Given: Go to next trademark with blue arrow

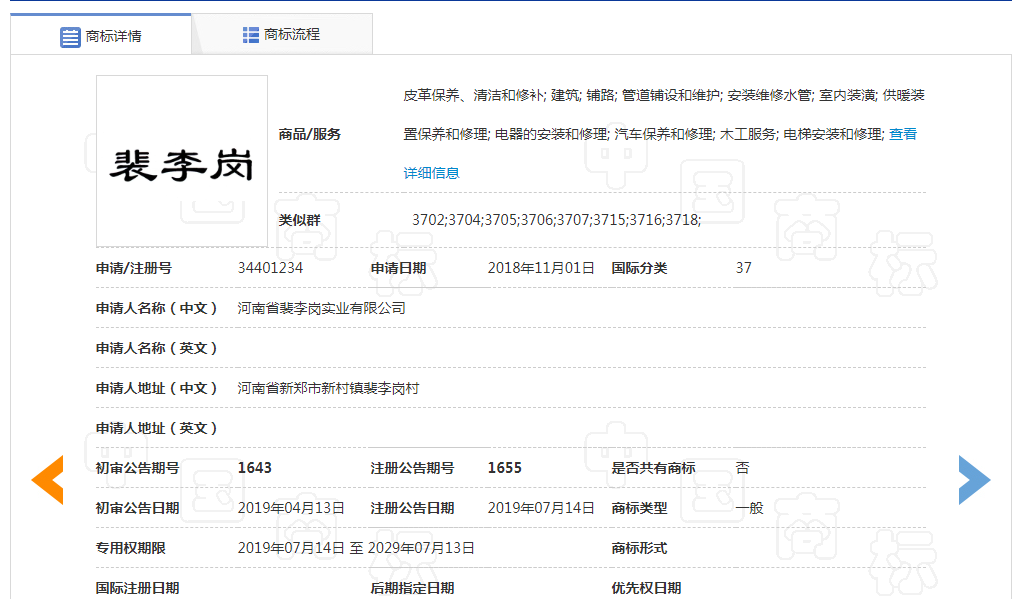Looking at the screenshot, I should 974,480.
